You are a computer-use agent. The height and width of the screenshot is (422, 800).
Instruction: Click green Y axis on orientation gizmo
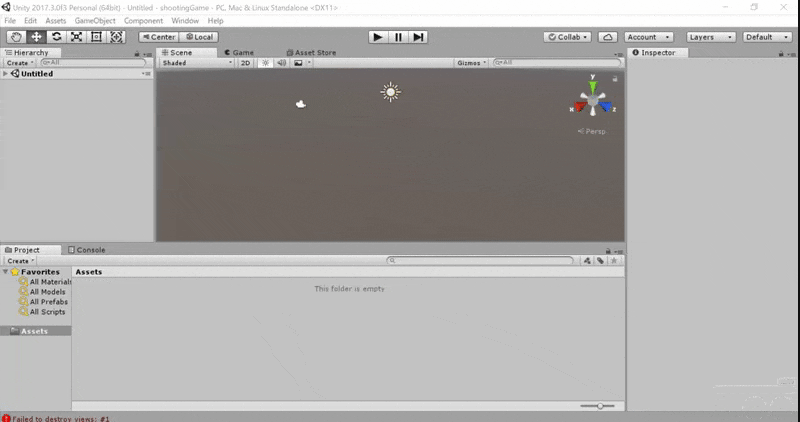593,85
